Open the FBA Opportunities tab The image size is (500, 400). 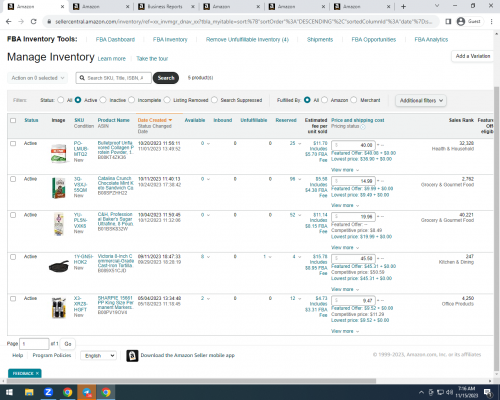click(x=374, y=39)
